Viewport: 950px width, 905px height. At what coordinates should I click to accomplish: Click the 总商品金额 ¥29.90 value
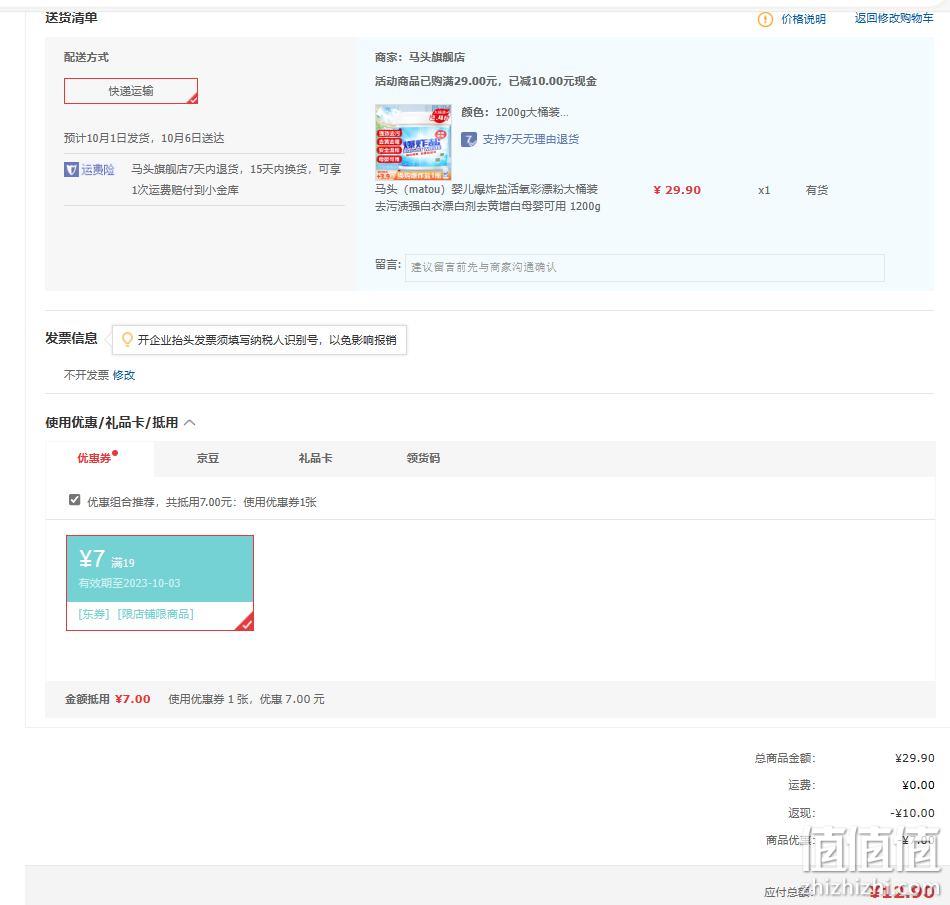point(914,758)
